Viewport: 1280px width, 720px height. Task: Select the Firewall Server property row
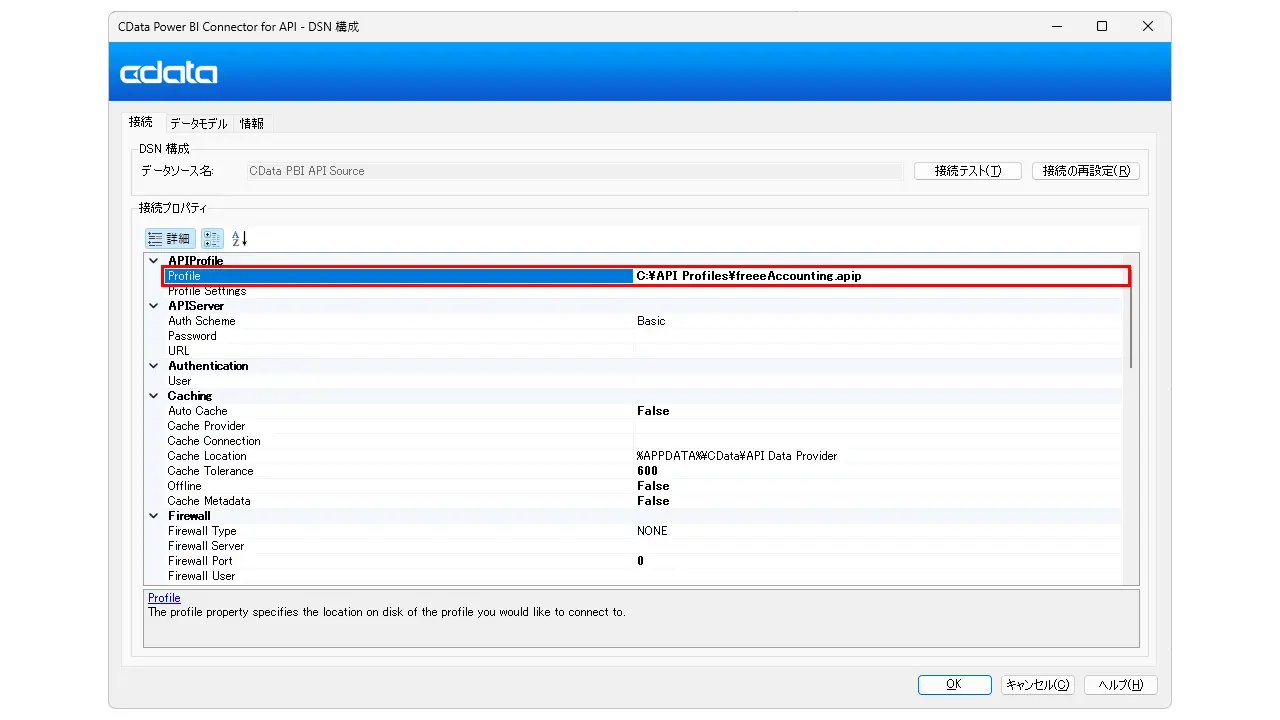click(x=643, y=546)
